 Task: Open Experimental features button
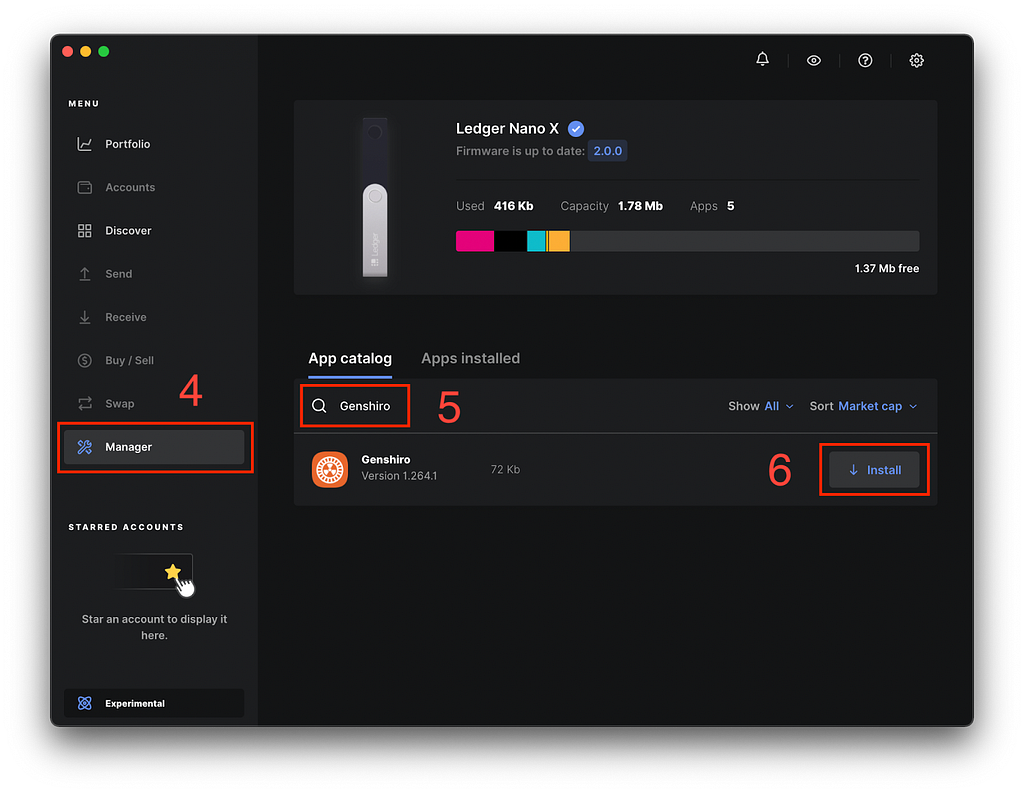[153, 703]
